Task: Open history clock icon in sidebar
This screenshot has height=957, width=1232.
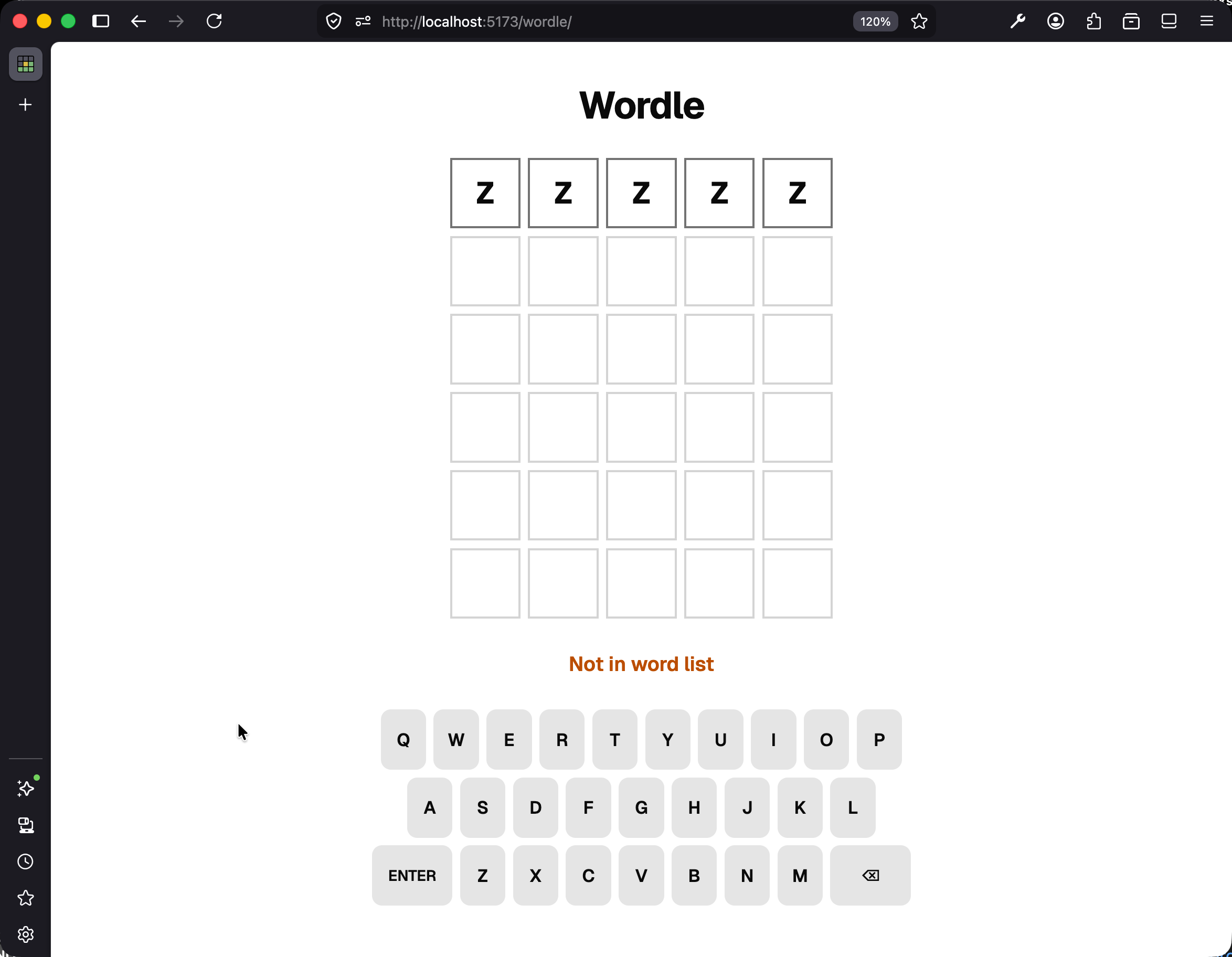Action: coord(25,861)
